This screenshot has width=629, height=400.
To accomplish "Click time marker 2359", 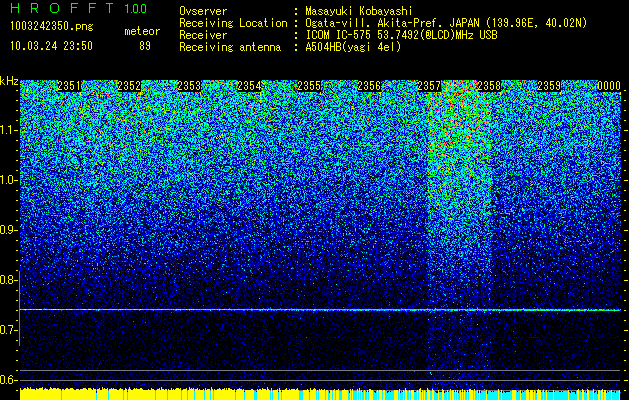I will click(549, 86).
